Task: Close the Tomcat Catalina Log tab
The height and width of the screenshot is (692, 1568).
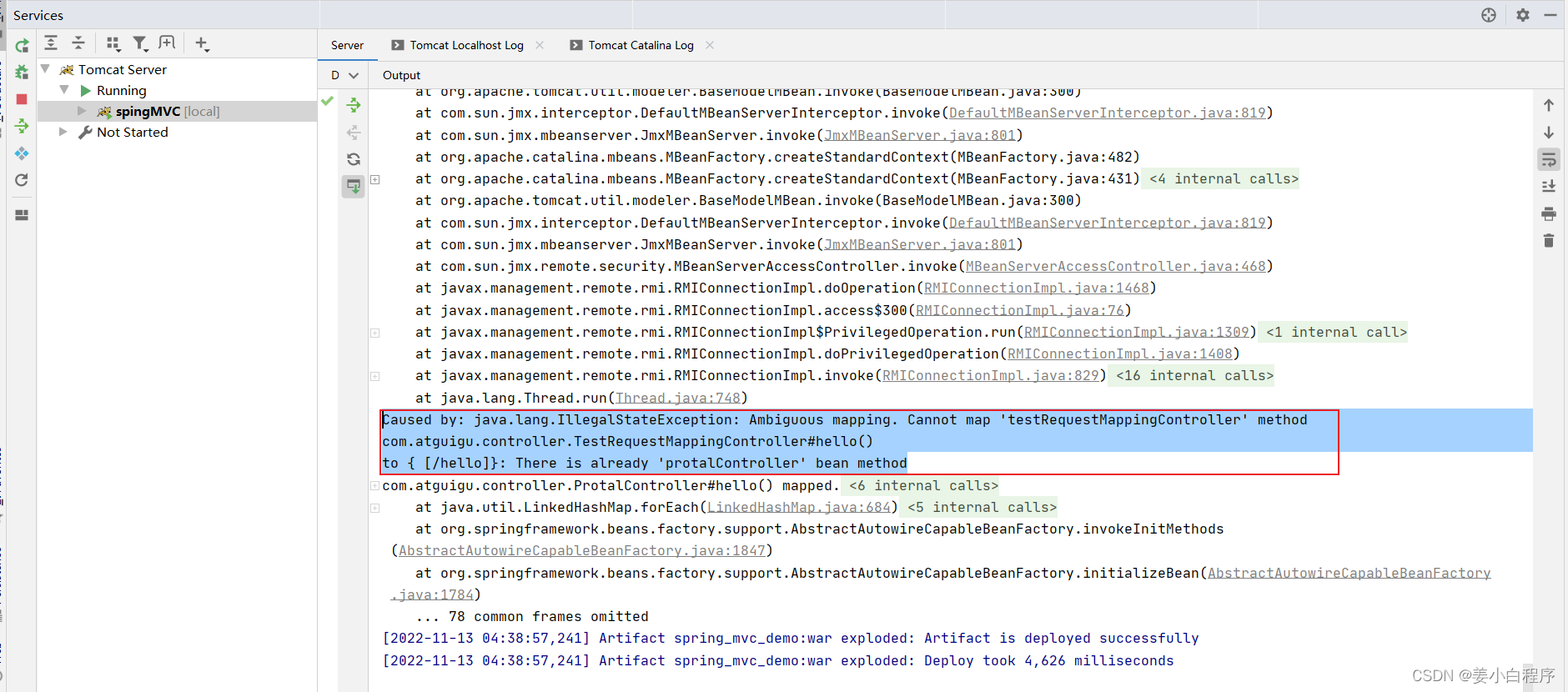Action: click(x=710, y=45)
